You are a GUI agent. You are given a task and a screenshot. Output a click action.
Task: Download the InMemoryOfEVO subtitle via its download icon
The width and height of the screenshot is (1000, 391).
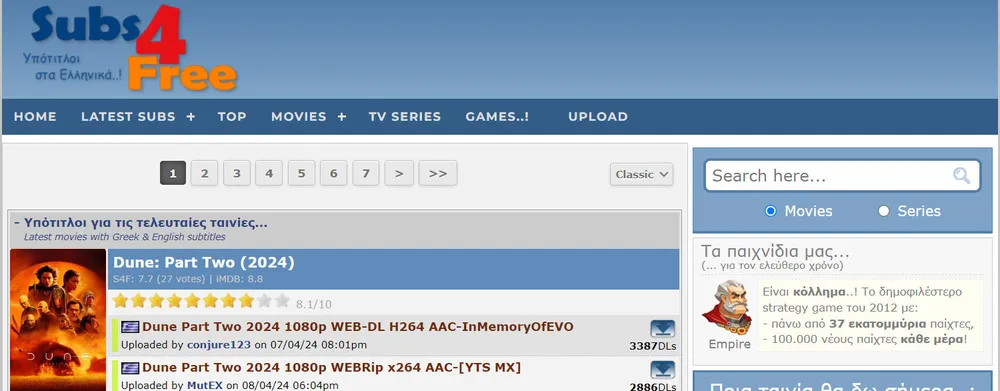click(x=663, y=329)
